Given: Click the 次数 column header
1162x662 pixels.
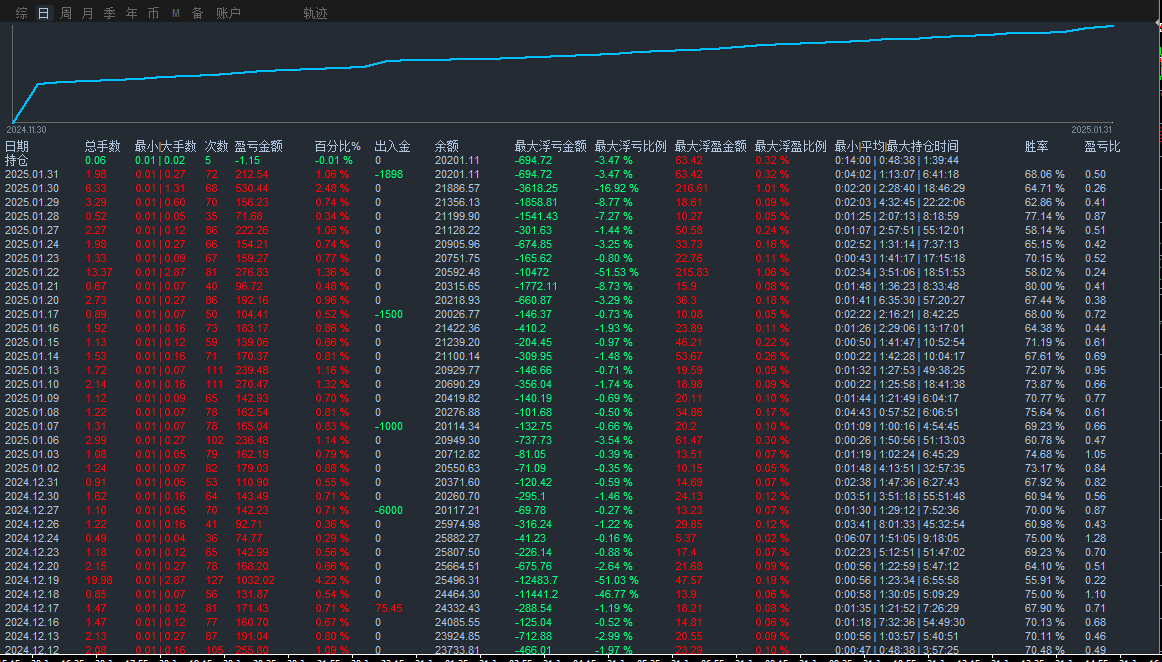Looking at the screenshot, I should (216, 146).
